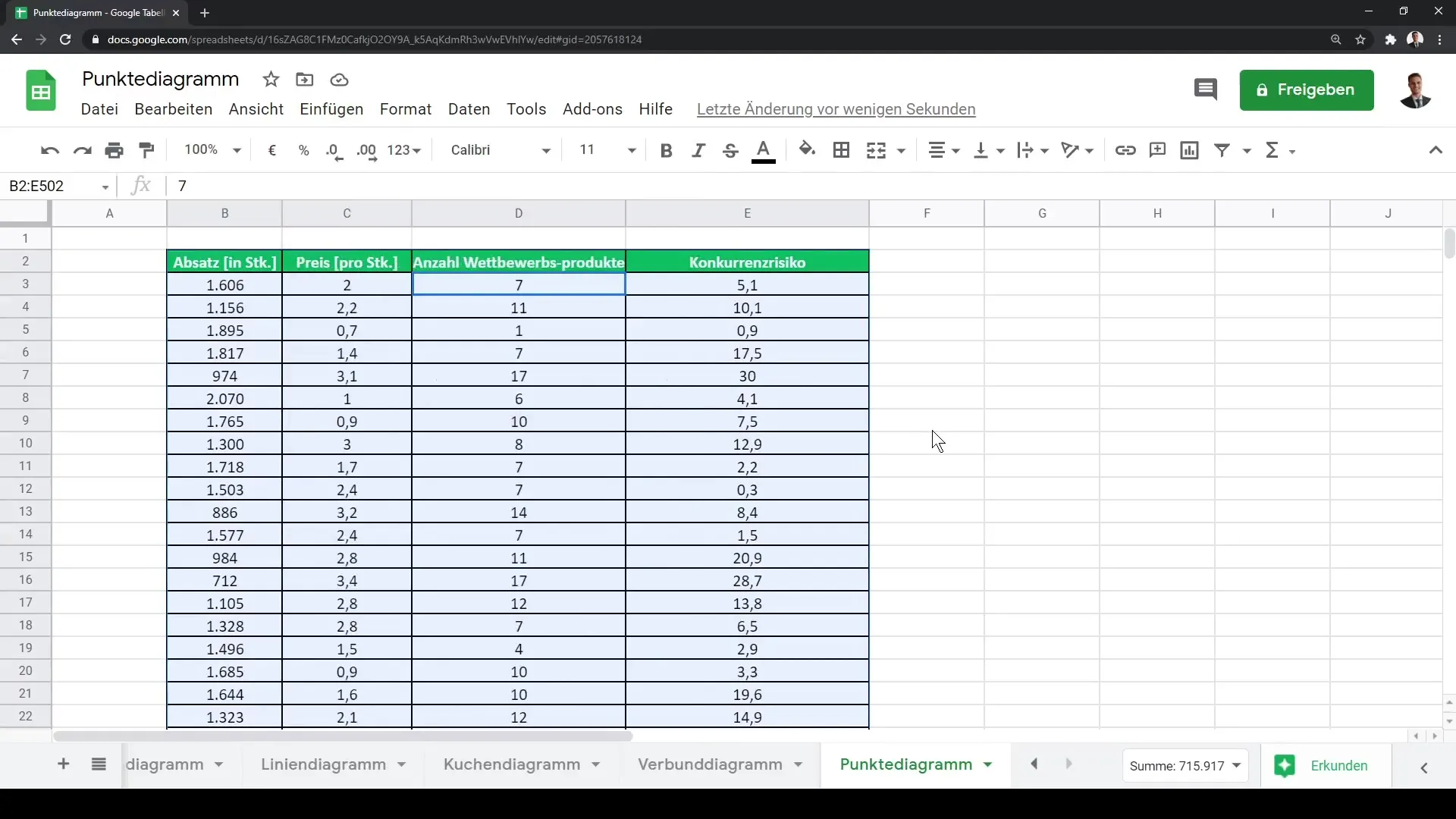This screenshot has width=1456, height=819.
Task: Open the number format 123 dropdown
Action: 403,150
